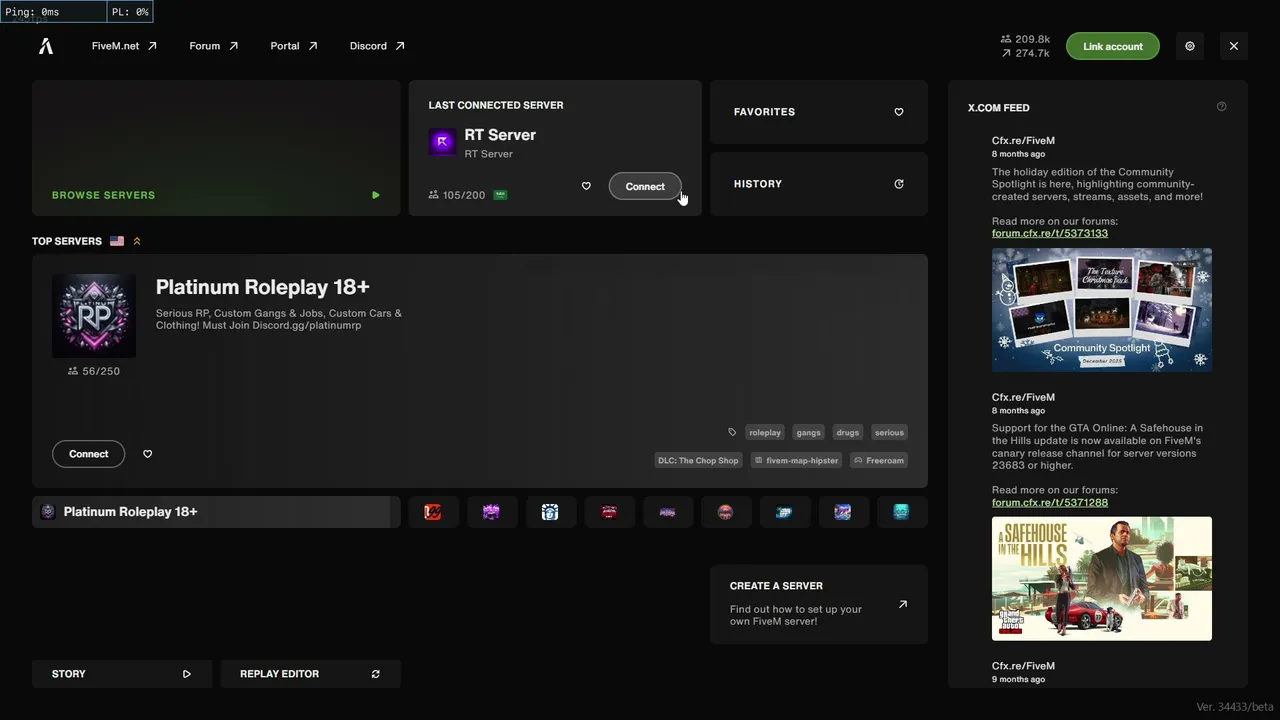Image resolution: width=1280 pixels, height=720 pixels.
Task: Click the green play icon on Browse Servers
Action: pyautogui.click(x=376, y=195)
